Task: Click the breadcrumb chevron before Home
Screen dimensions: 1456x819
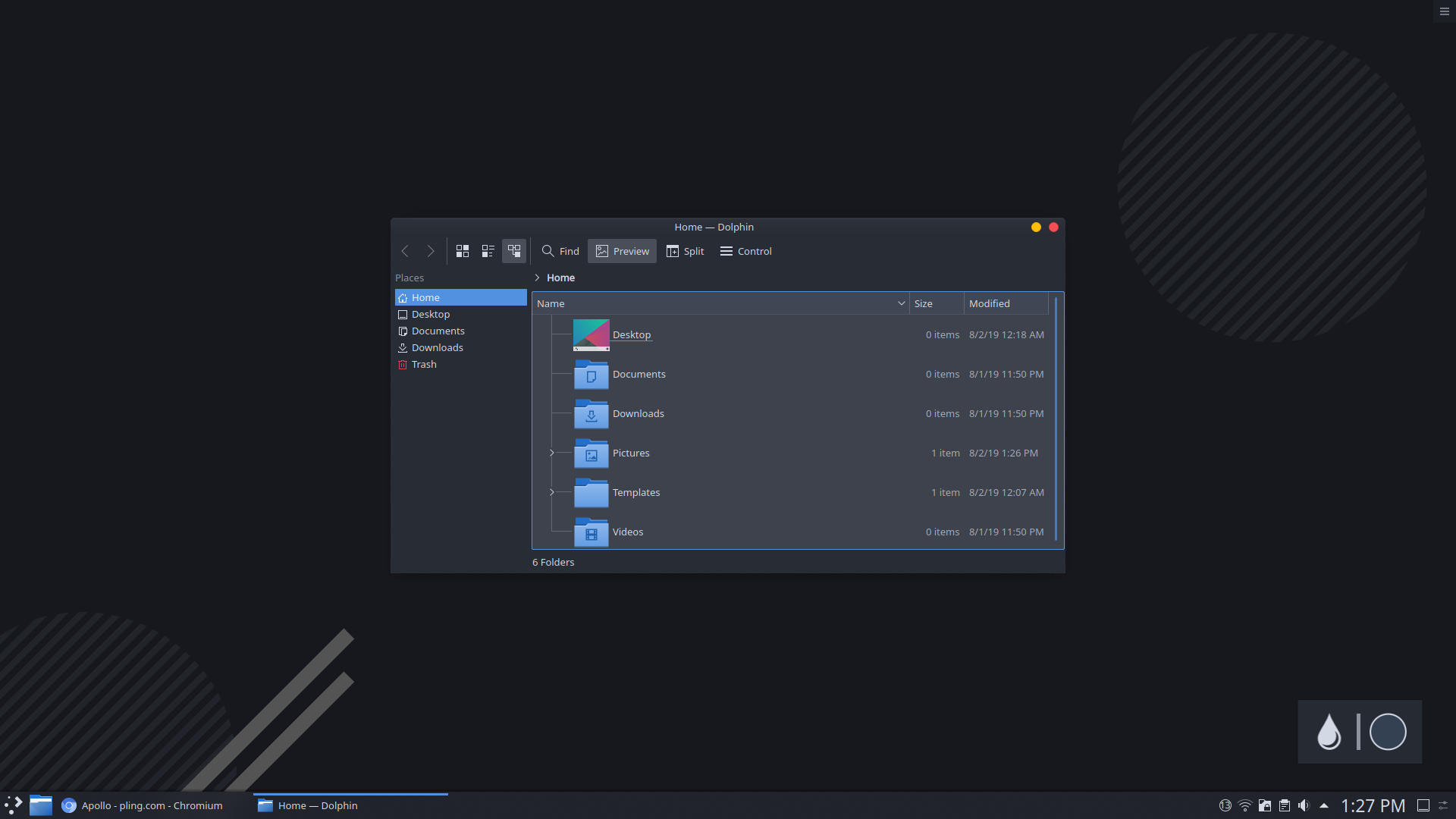Action: point(537,278)
